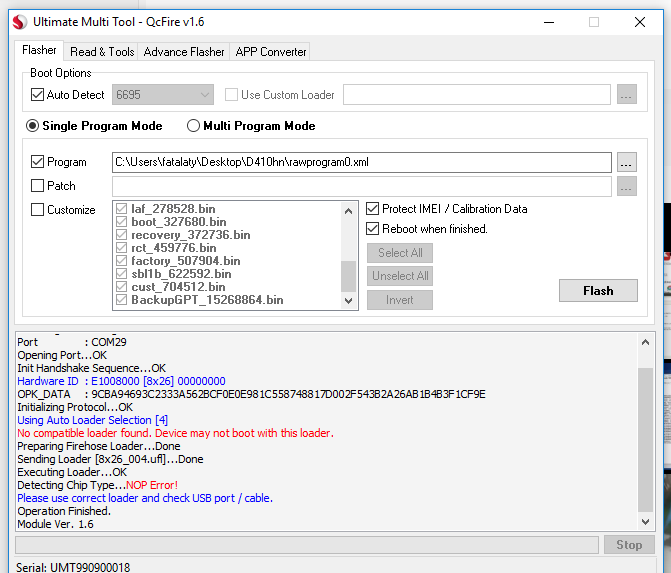Screen dimensions: 671x573
Task: Click 'Sending Loader [8x26_004.ufl]' log line
Action: pyautogui.click(x=110, y=459)
